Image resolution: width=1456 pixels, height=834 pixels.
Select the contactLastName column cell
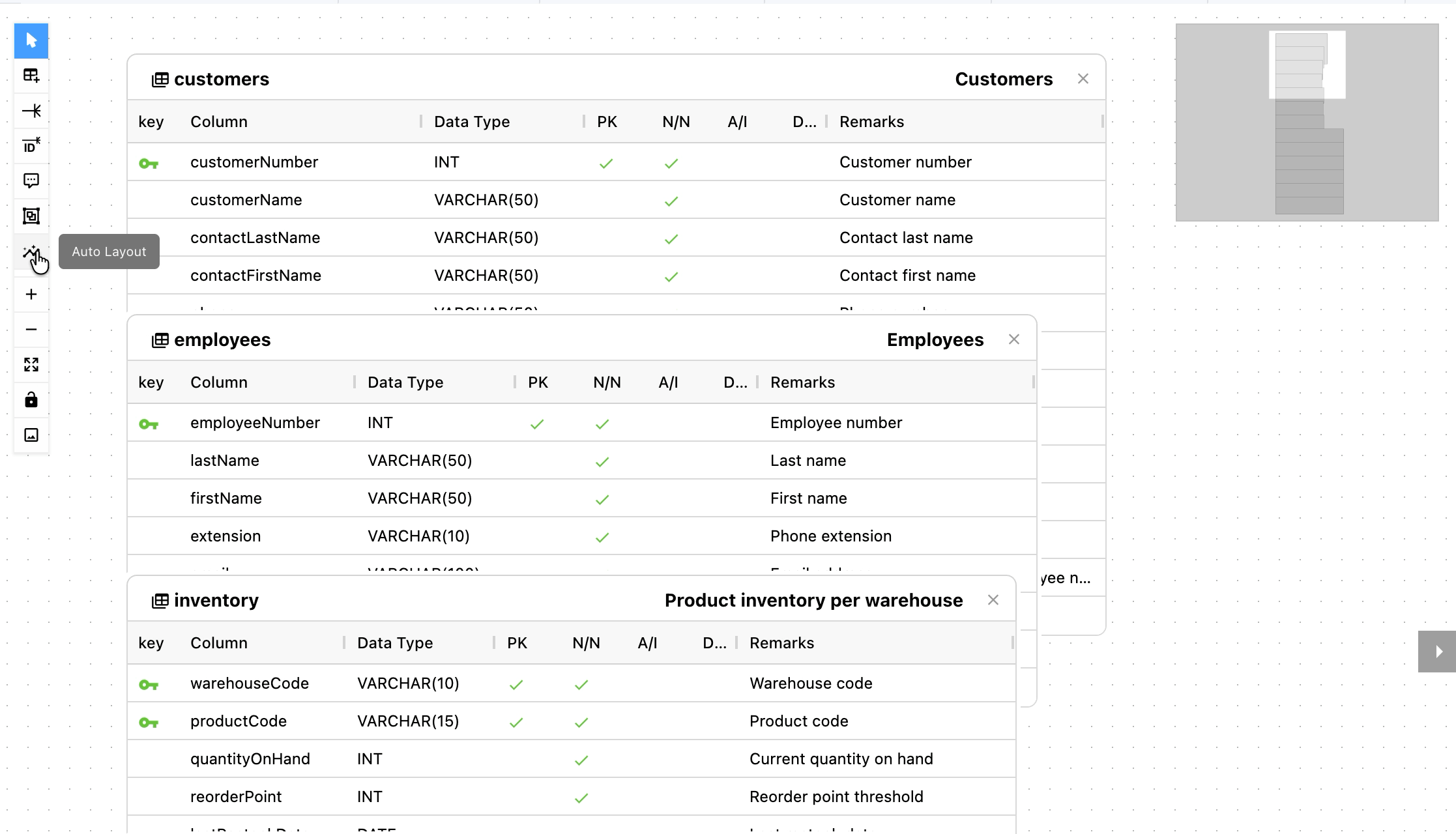255,238
